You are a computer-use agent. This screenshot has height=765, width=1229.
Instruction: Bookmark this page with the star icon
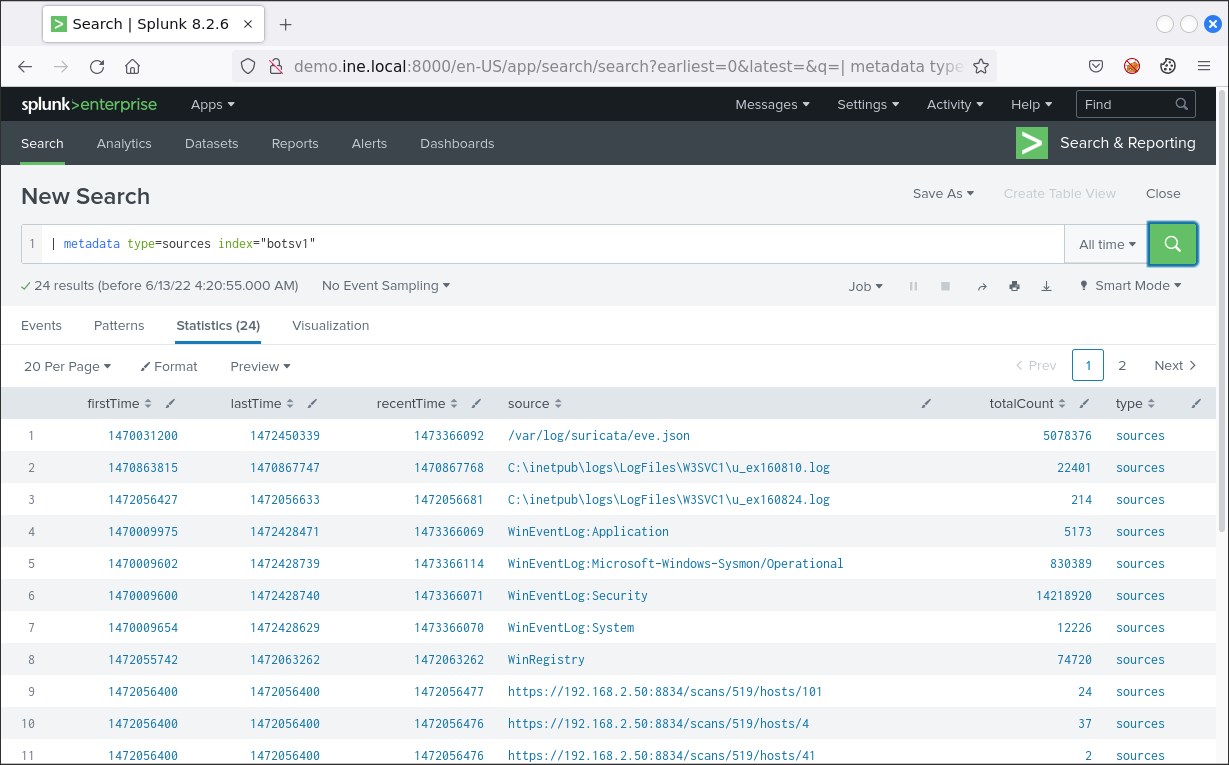981,67
